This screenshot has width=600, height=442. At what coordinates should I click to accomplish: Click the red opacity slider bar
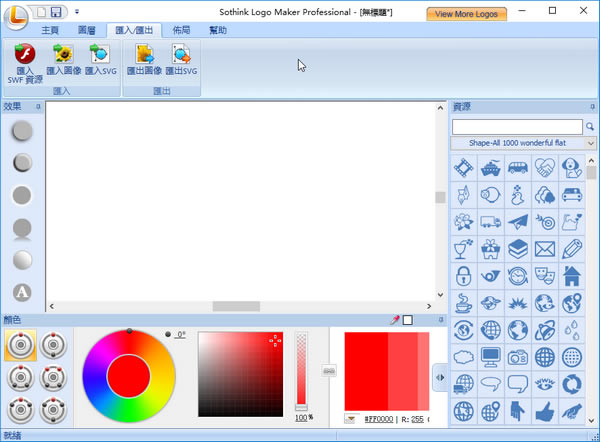[x=302, y=370]
